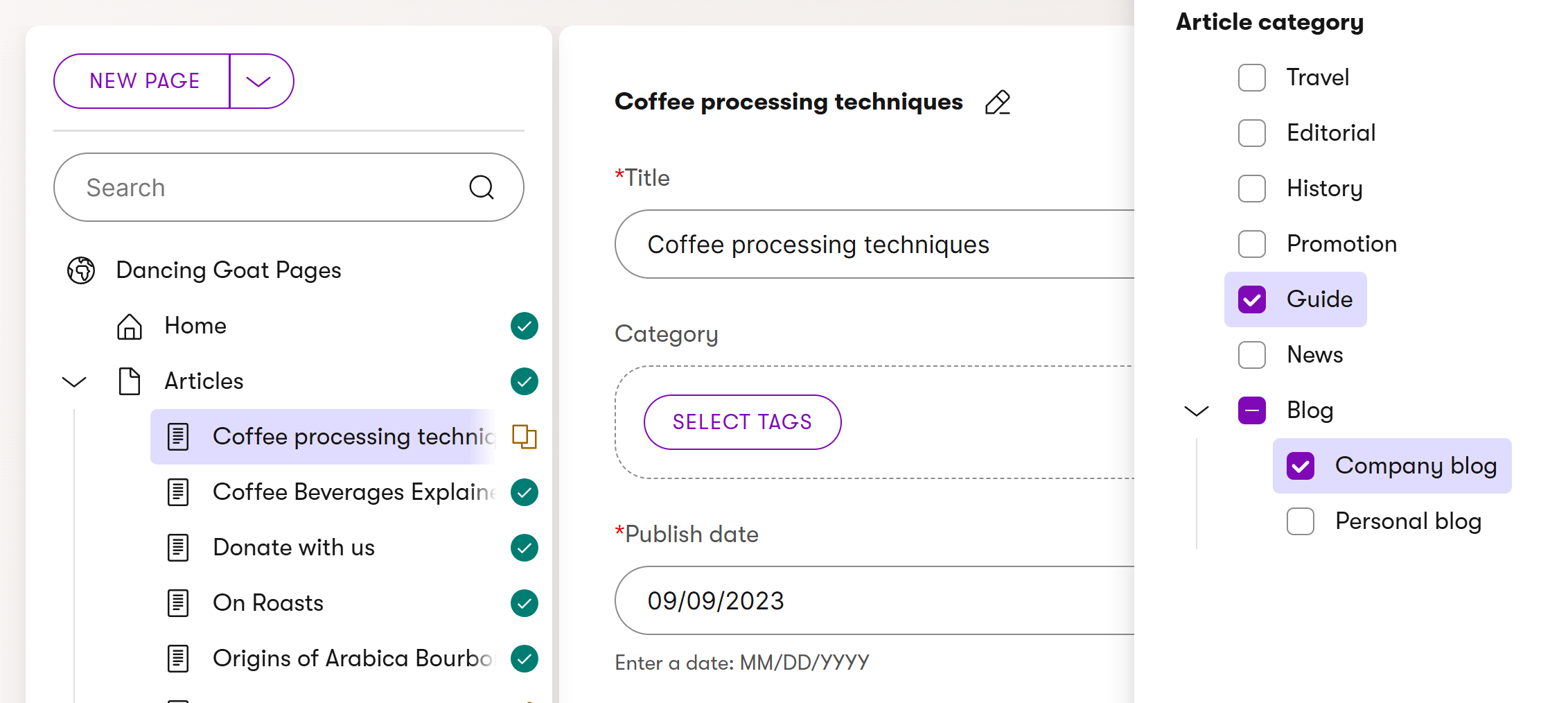Click the page icon of Donate with us
This screenshot has height=703, width=1568.
(178, 548)
